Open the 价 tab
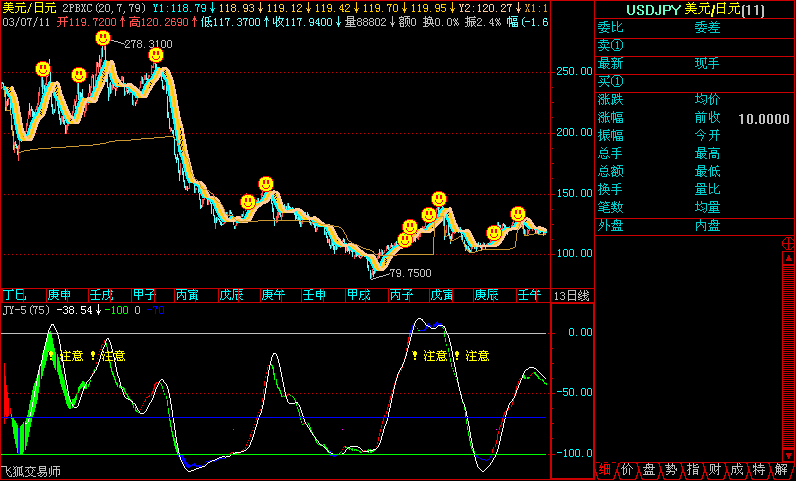 [627, 470]
